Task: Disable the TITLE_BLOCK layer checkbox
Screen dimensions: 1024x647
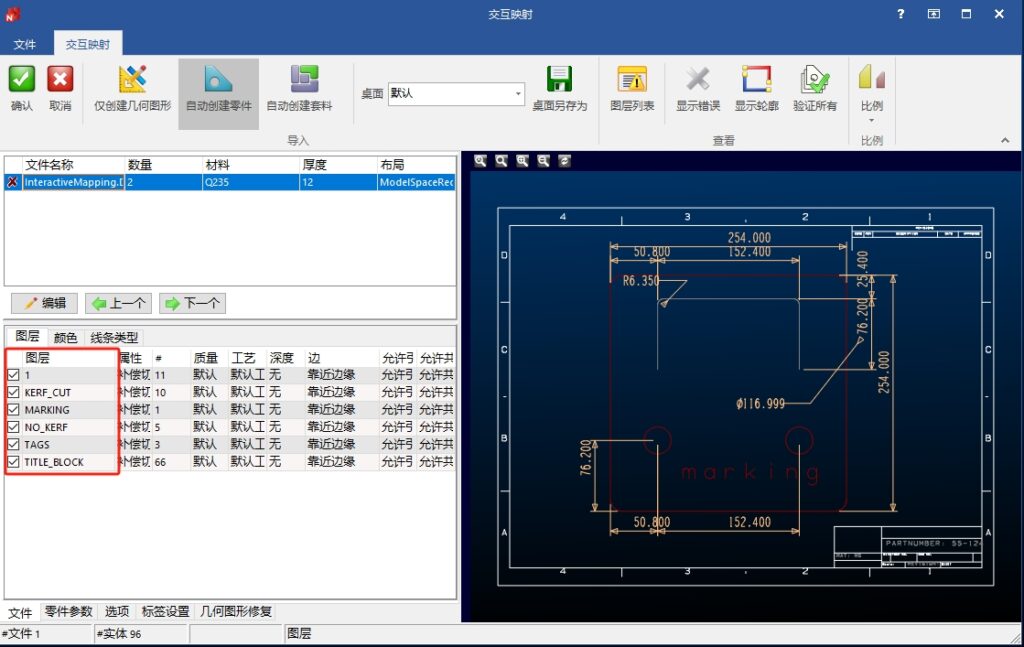Action: [x=13, y=462]
